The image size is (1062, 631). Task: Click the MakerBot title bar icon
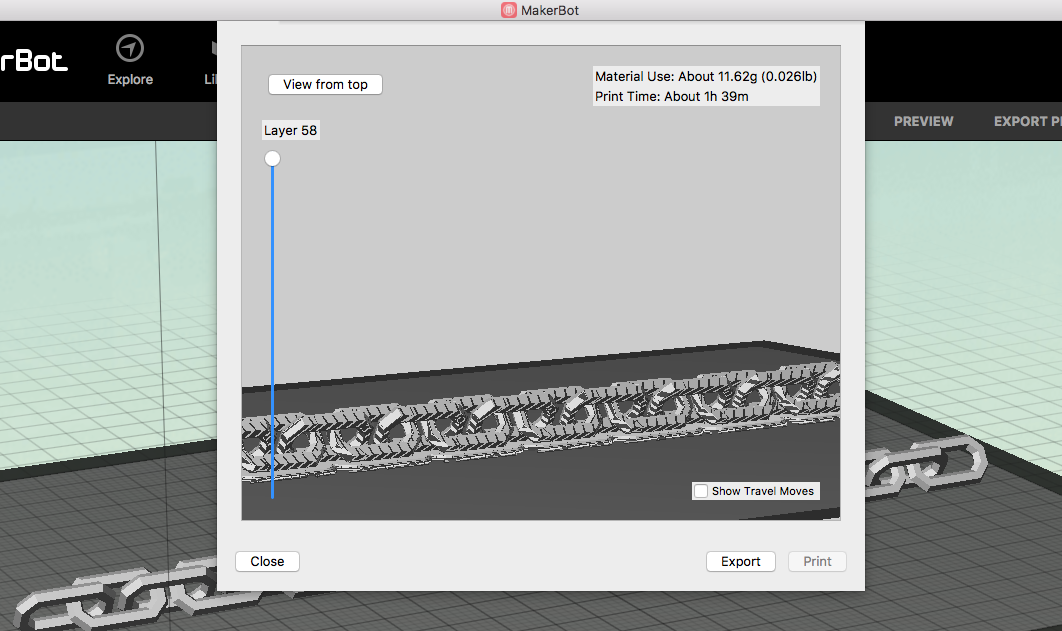pos(509,10)
